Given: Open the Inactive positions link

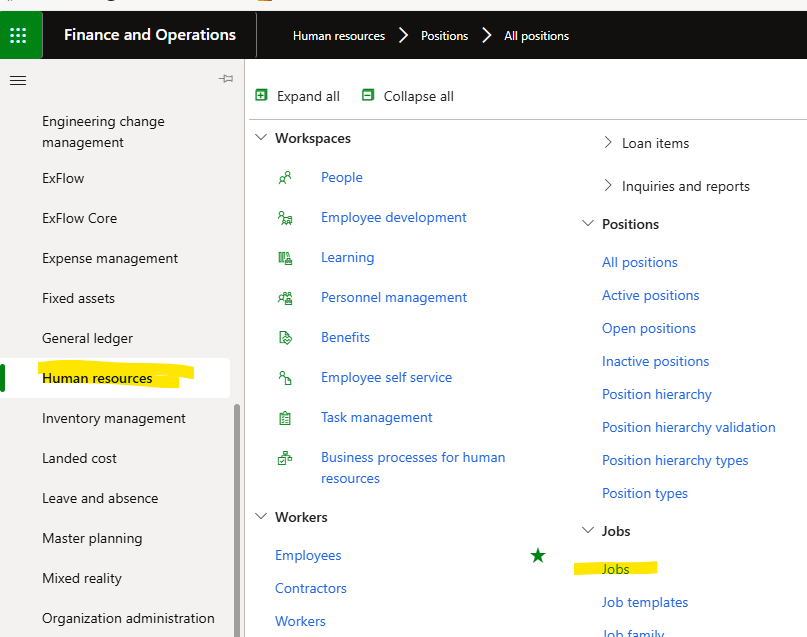Looking at the screenshot, I should pyautogui.click(x=656, y=361).
